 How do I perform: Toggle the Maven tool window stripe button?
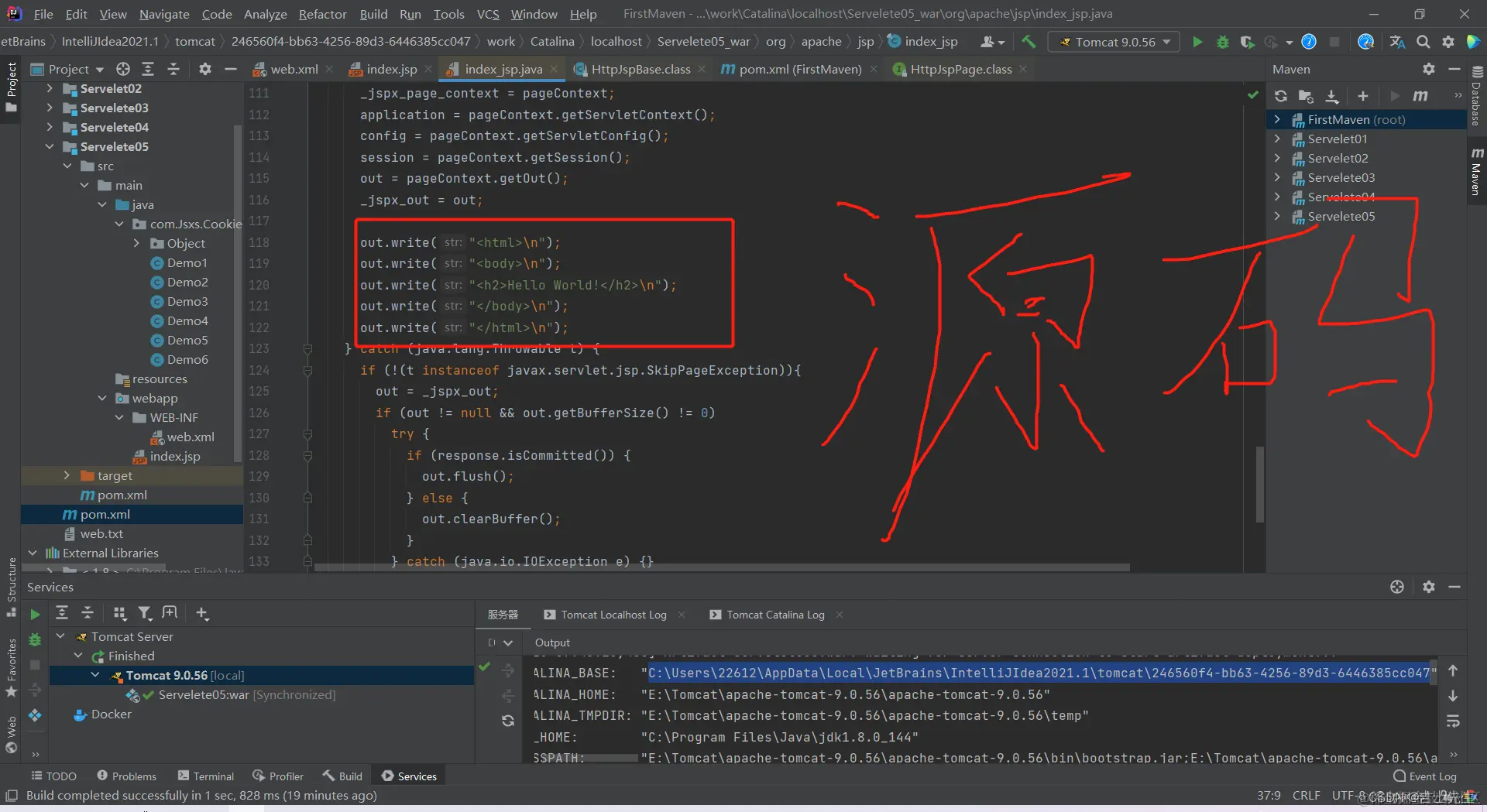[x=1476, y=170]
